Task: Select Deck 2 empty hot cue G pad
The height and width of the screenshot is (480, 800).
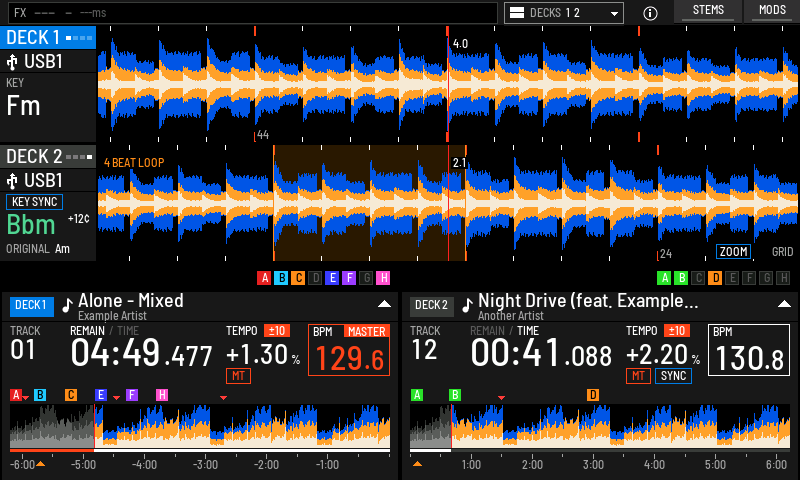Action: click(766, 278)
